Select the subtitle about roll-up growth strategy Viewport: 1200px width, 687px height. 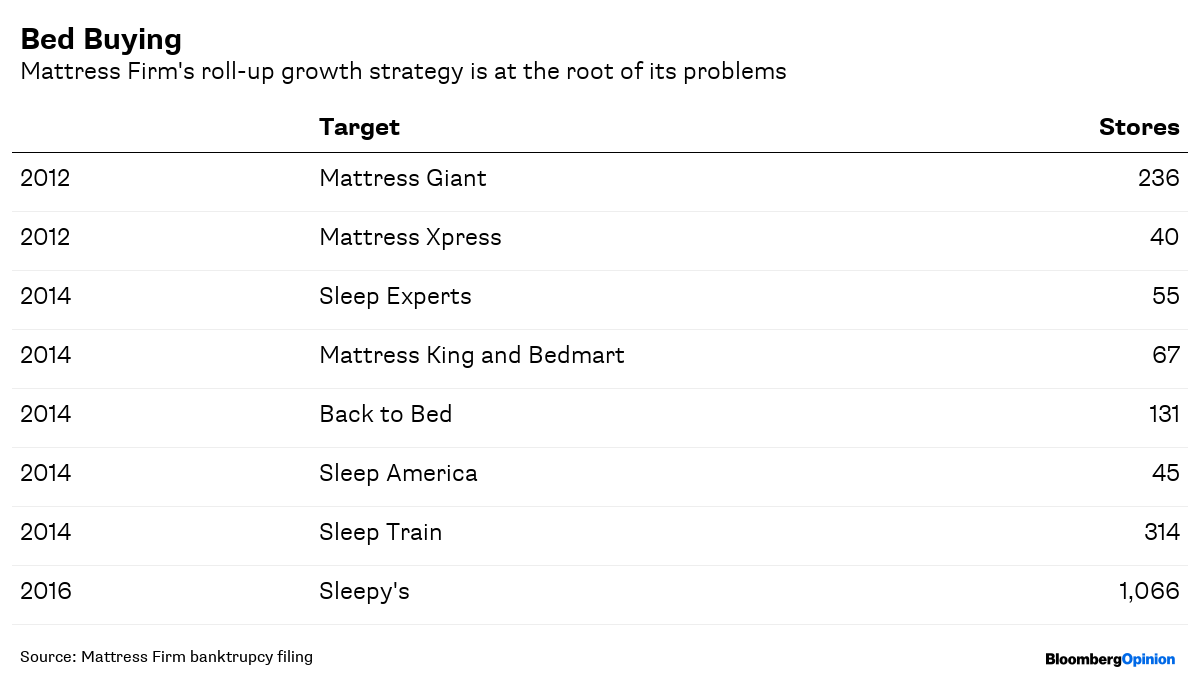[403, 72]
